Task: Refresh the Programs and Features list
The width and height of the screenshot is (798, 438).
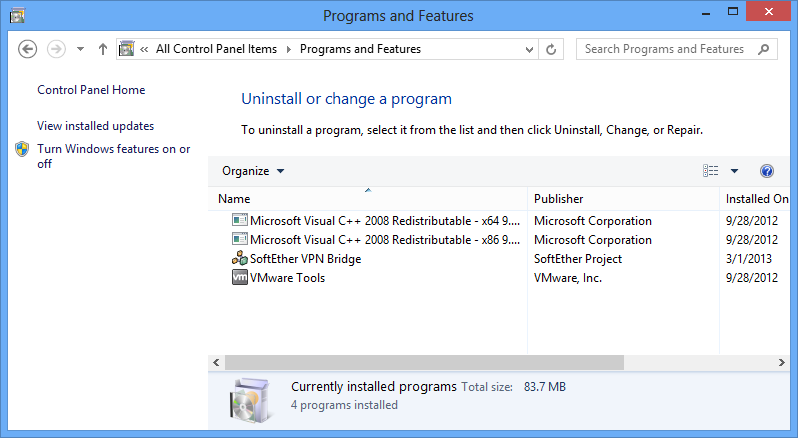Action: (x=551, y=49)
